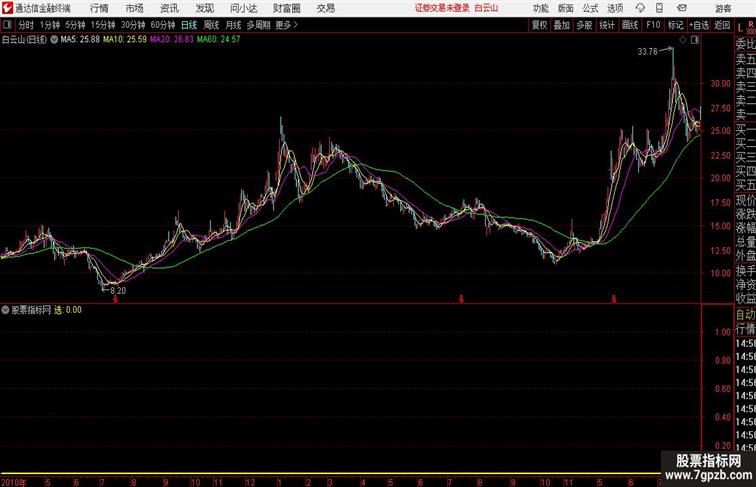Switch to 分时 intraday chart

point(26,25)
